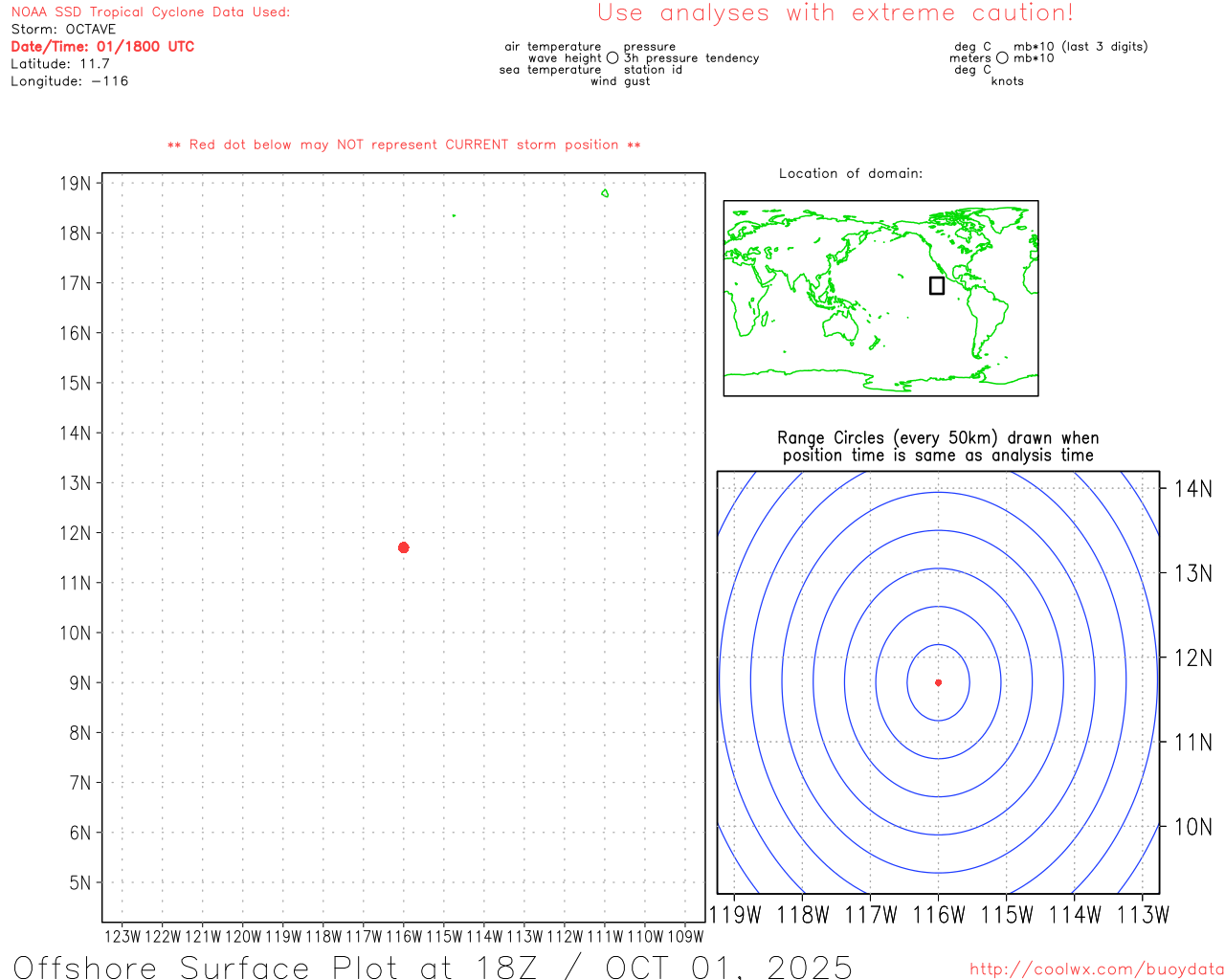Click the red storm position dot on main map

(403, 547)
